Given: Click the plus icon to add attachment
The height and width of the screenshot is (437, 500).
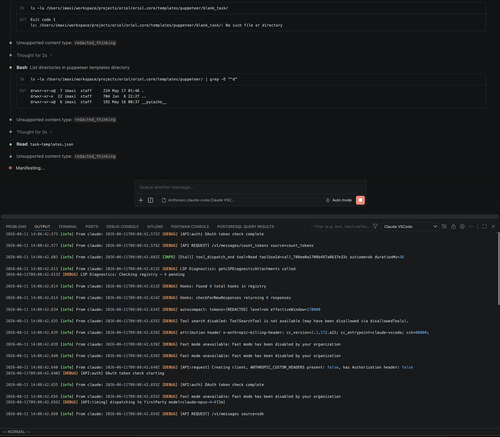Looking at the screenshot, I should (141, 200).
